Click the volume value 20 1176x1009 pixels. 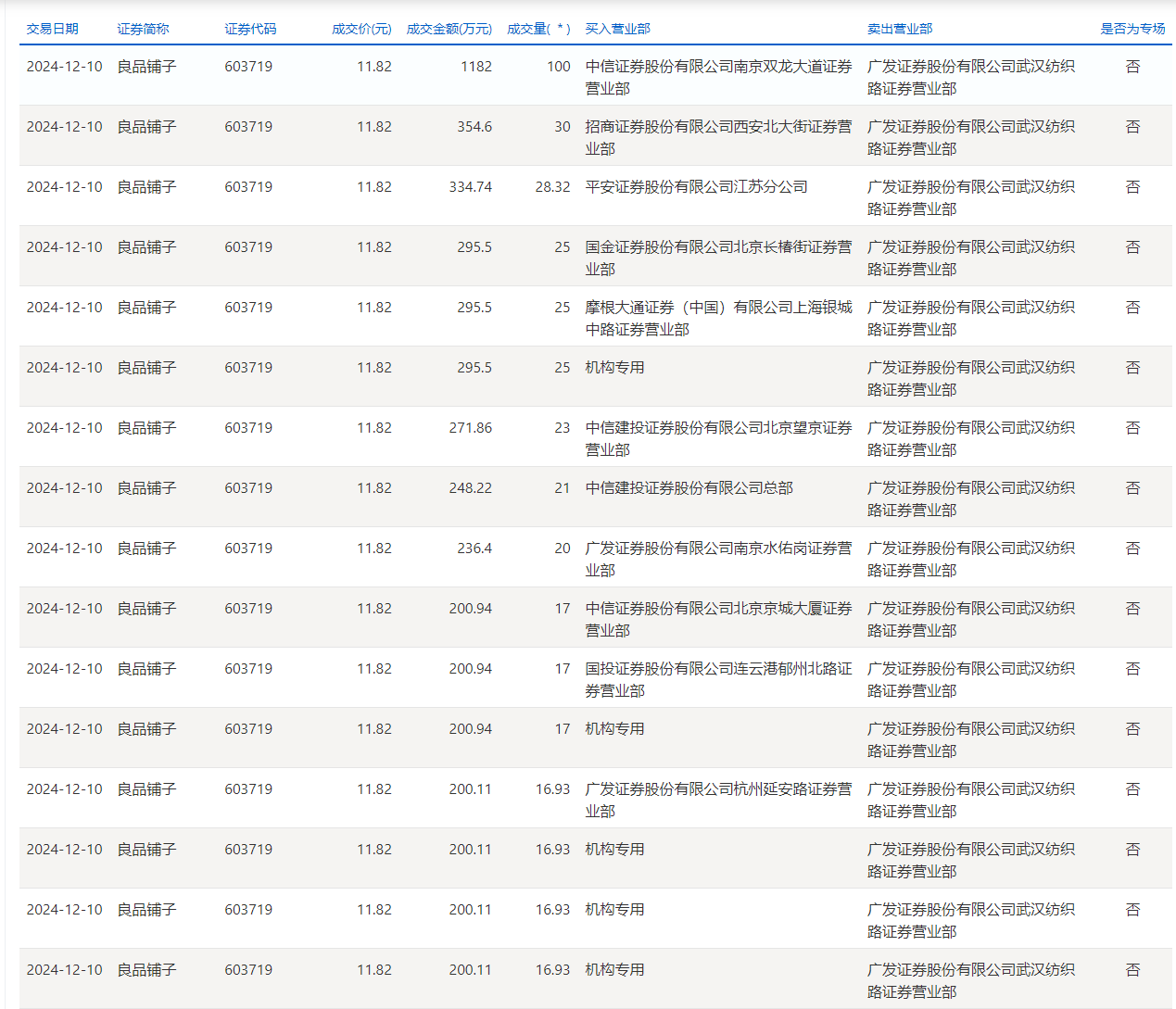[563, 549]
